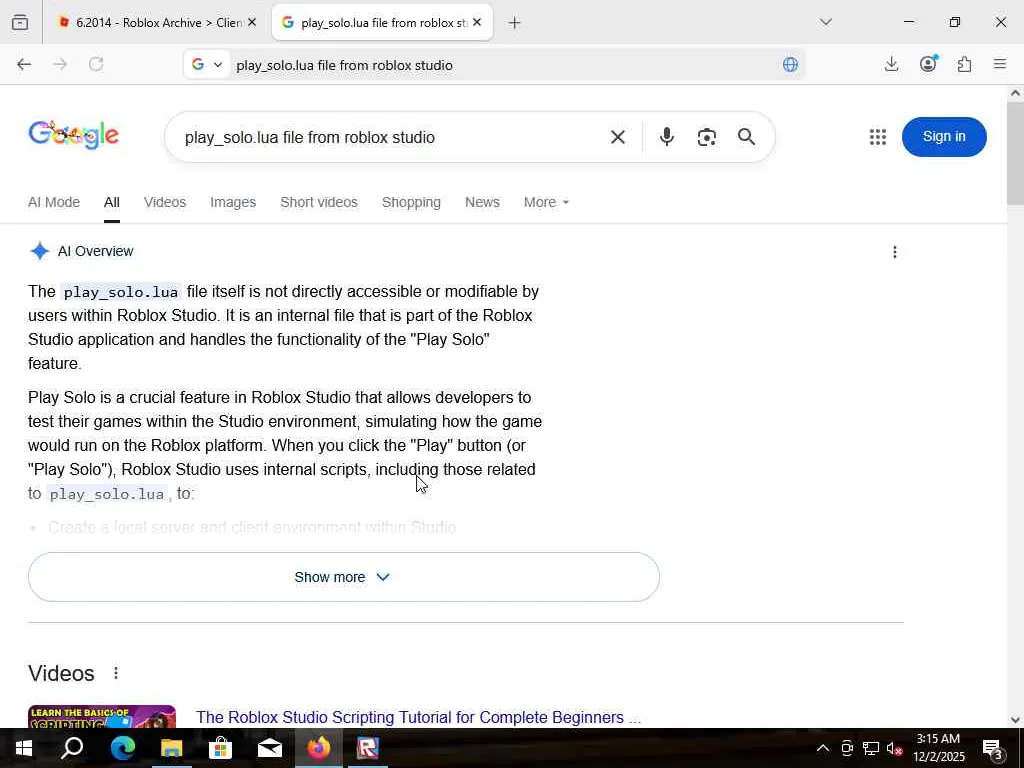1024x768 pixels.
Task: Open Videos section three-dot menu
Action: tap(116, 673)
